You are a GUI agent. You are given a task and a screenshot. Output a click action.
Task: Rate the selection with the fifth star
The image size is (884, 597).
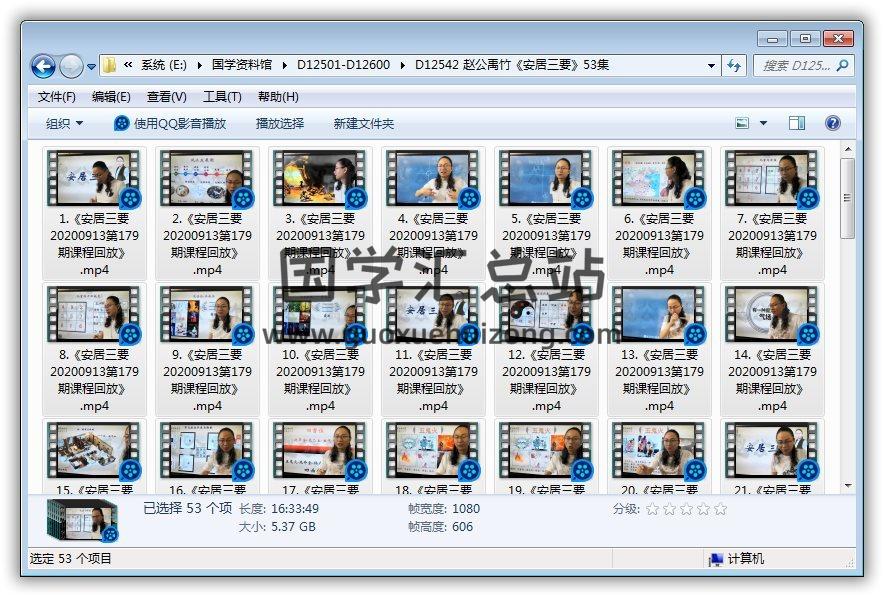coord(720,509)
